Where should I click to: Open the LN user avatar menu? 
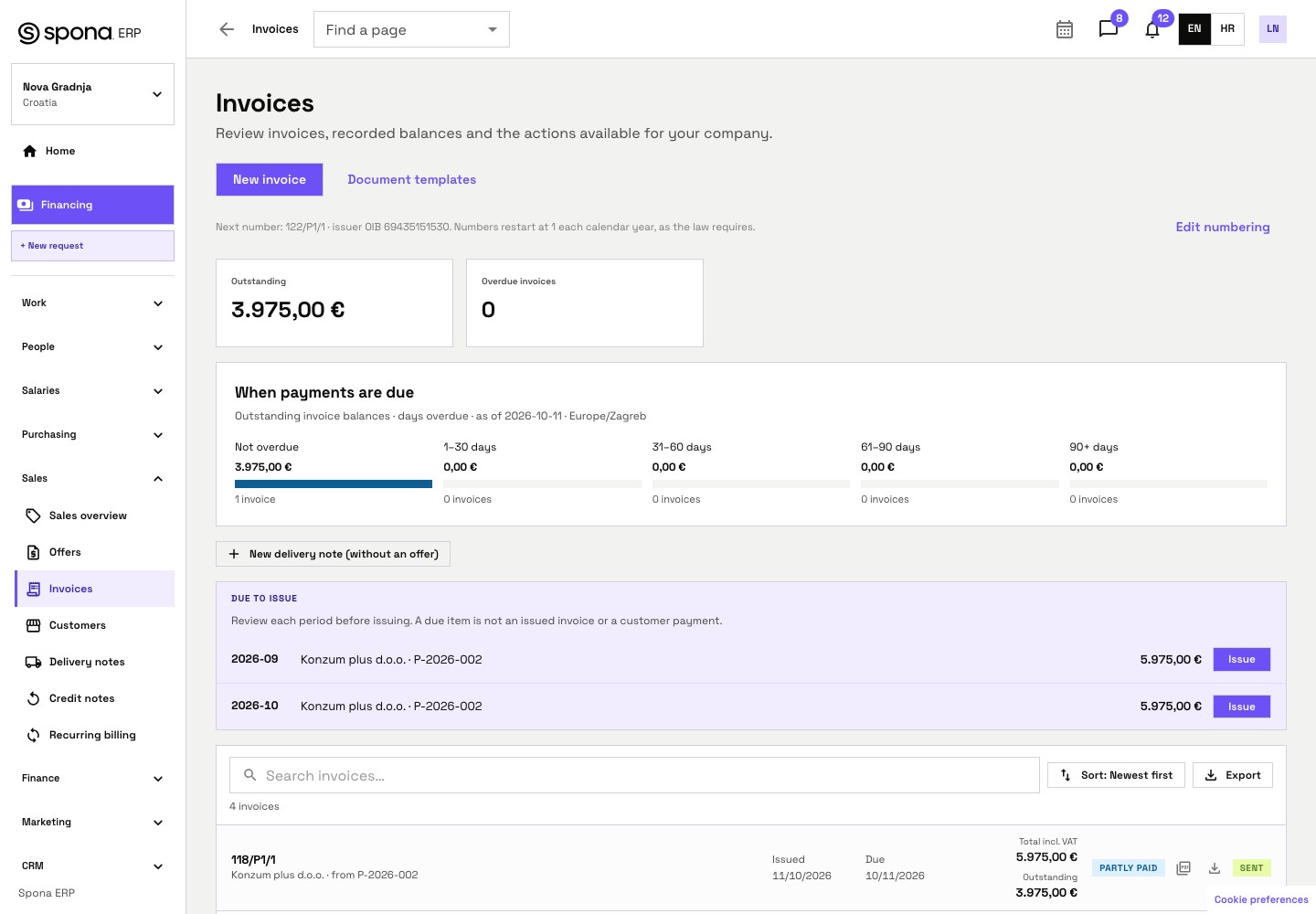1273,29
